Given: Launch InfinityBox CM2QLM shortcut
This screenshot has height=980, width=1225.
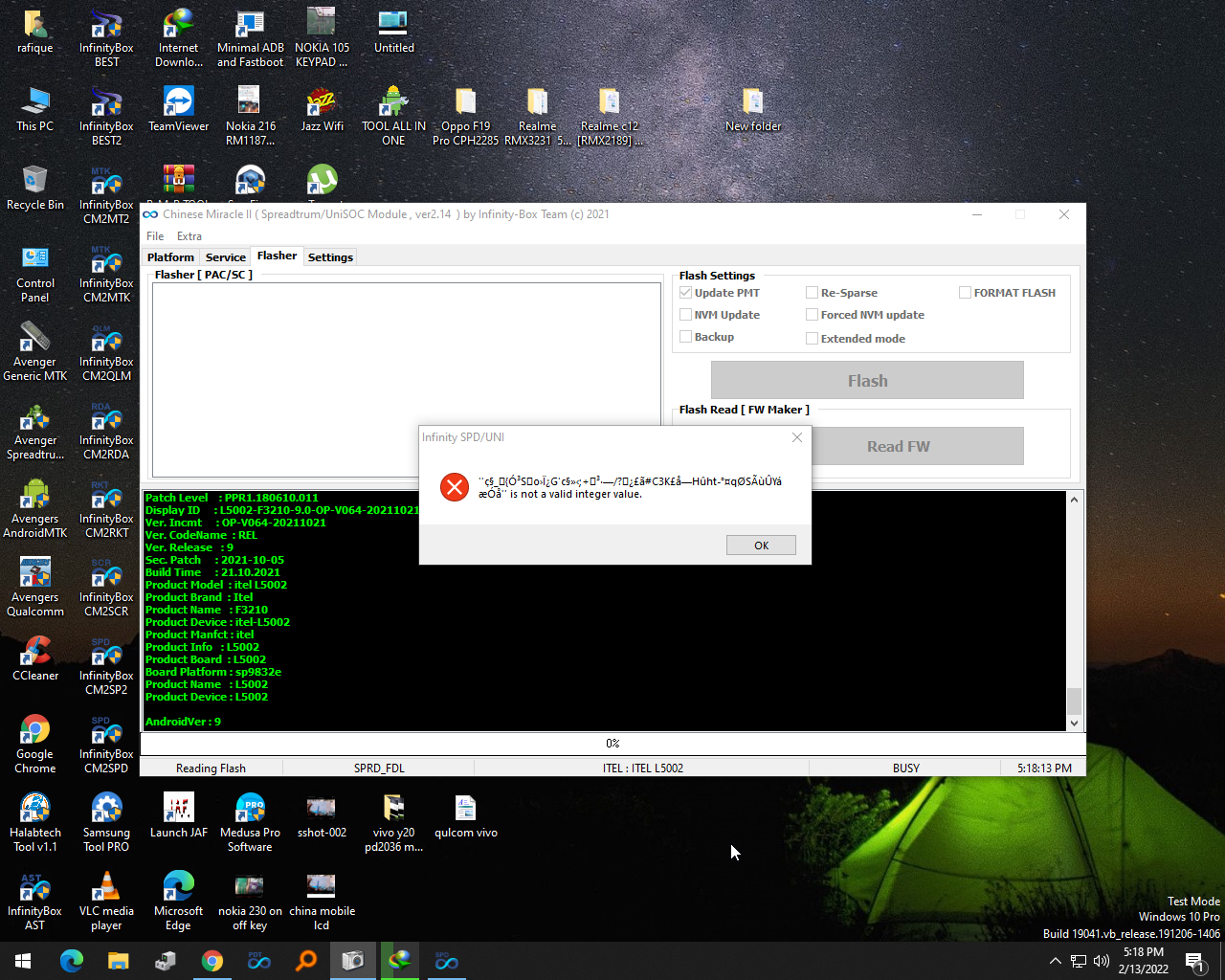Looking at the screenshot, I should pos(106,351).
